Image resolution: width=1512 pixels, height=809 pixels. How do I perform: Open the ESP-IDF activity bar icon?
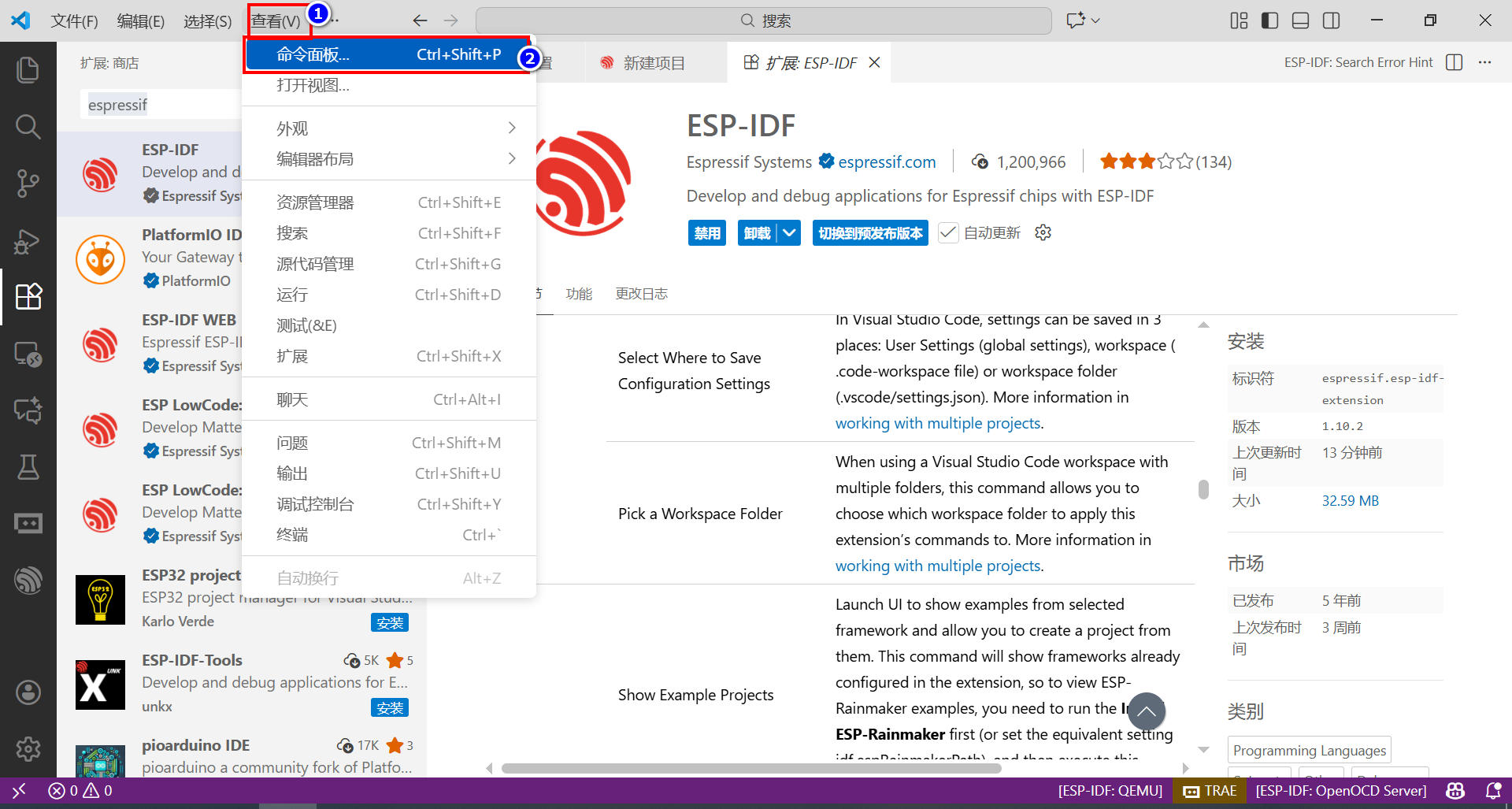pos(28,581)
